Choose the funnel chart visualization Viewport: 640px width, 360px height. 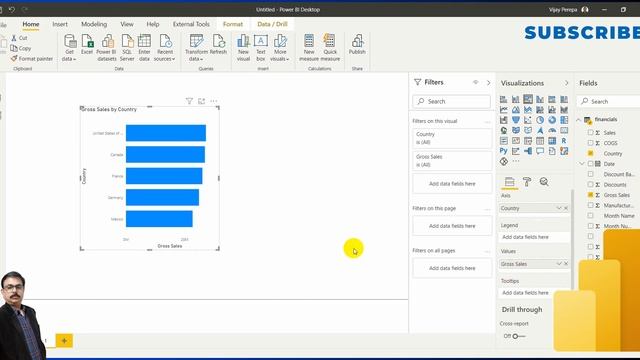(x=516, y=120)
